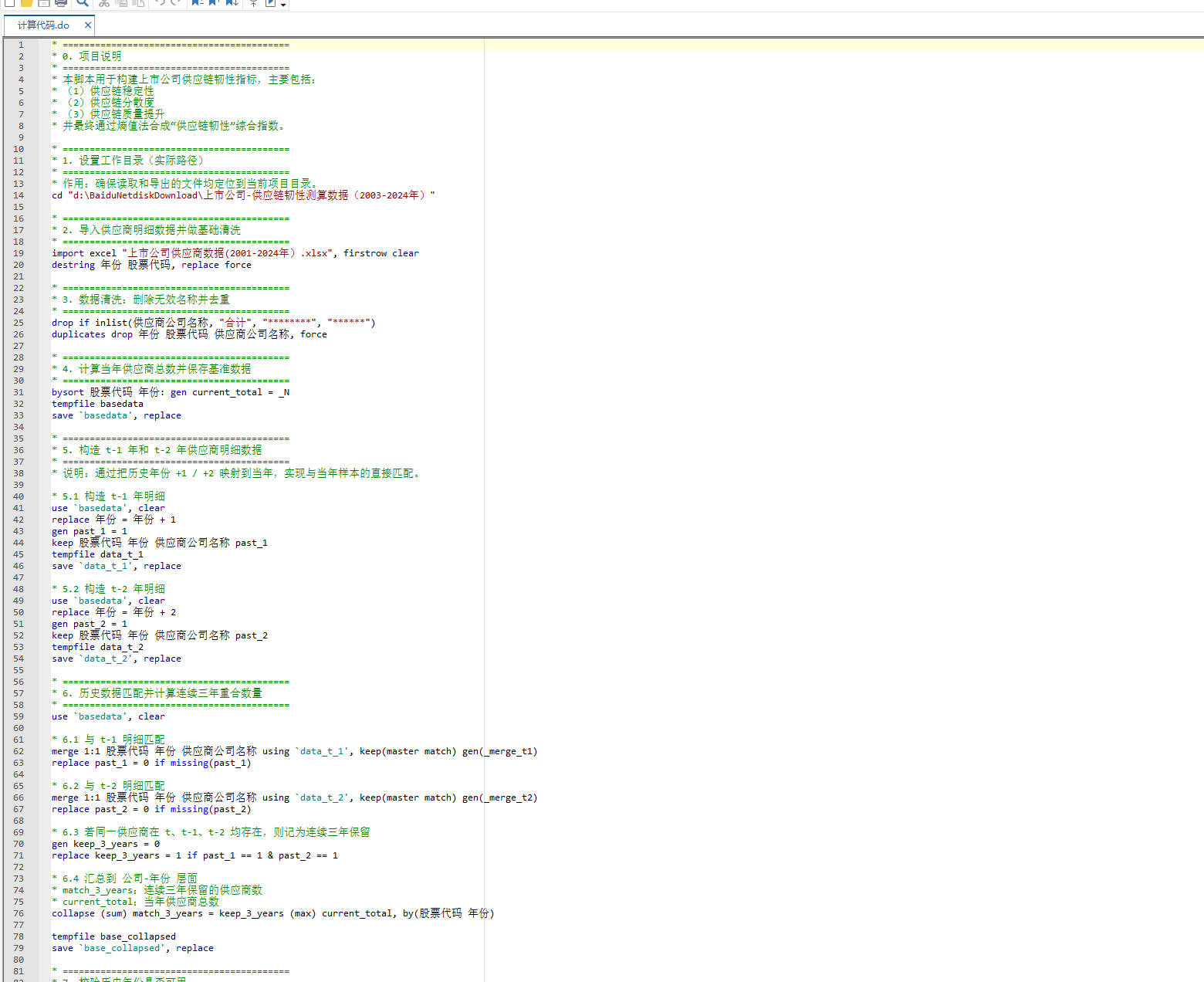Click line number 76 in the gutter

(x=19, y=913)
